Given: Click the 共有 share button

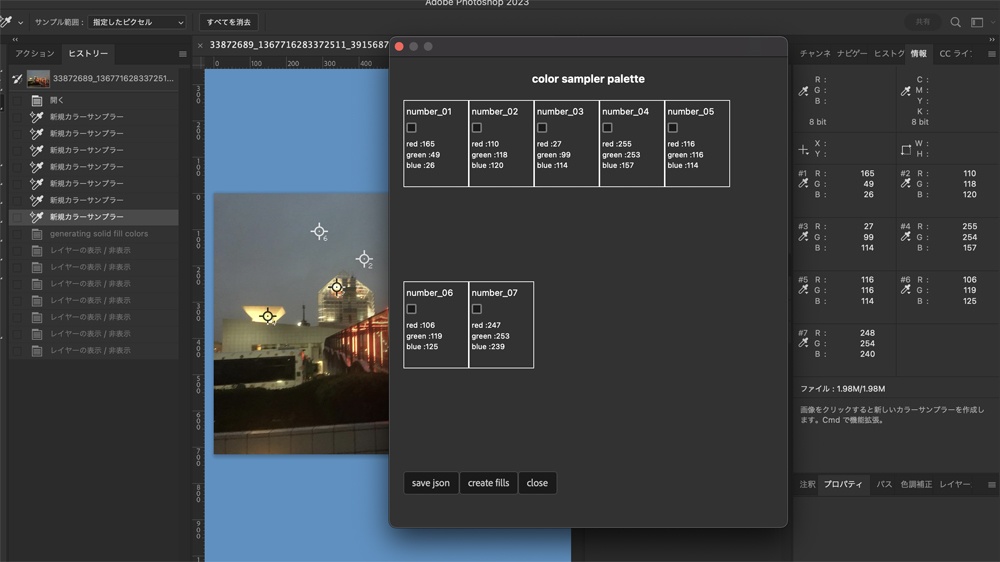Looking at the screenshot, I should point(923,22).
